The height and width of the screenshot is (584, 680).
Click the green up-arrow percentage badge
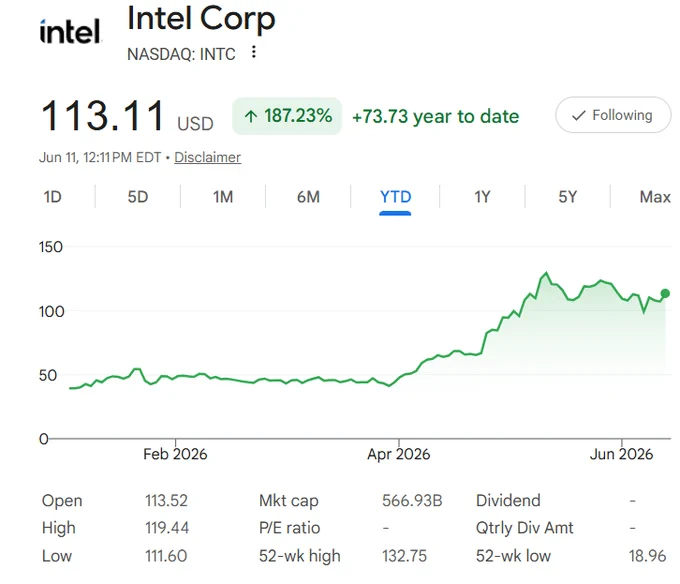click(x=287, y=116)
